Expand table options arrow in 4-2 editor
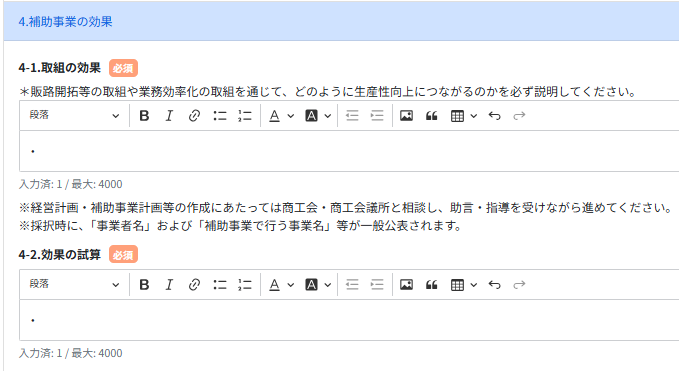 click(474, 284)
